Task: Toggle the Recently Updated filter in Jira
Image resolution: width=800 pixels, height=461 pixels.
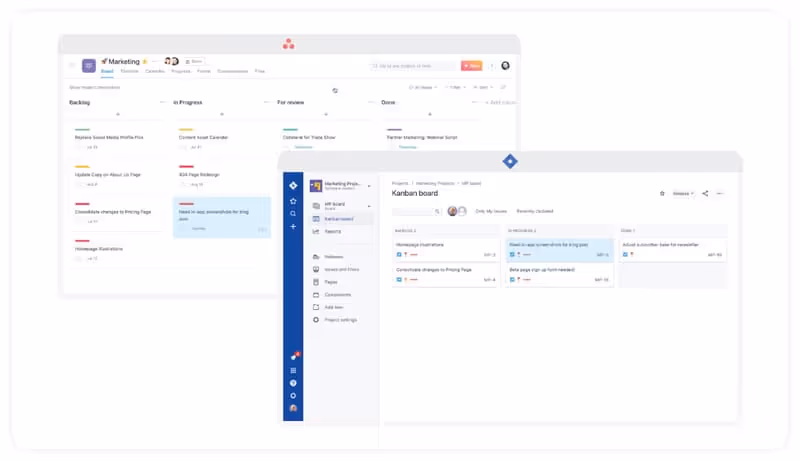Action: [x=535, y=211]
